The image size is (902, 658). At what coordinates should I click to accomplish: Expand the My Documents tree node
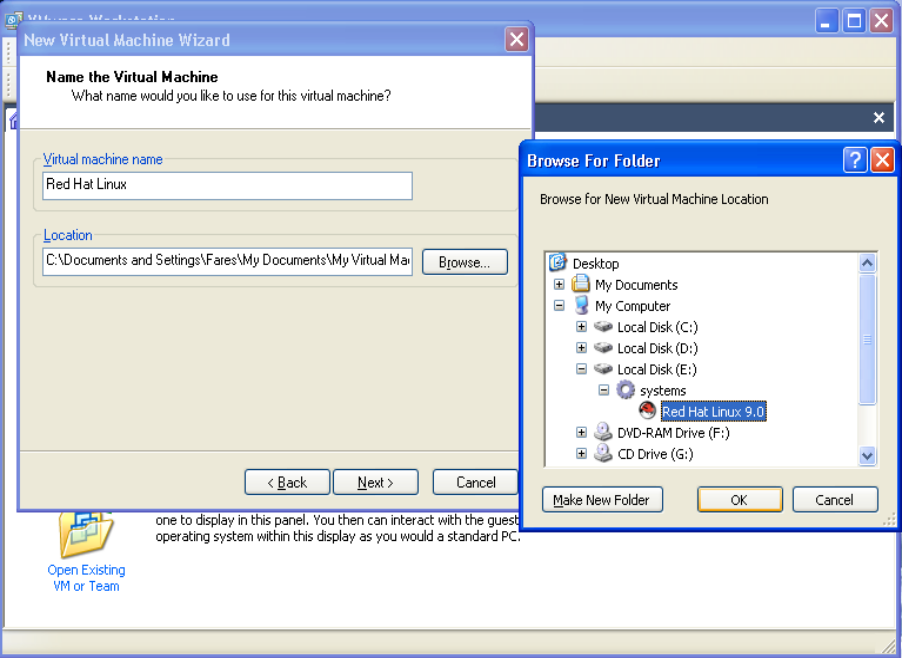pos(559,284)
